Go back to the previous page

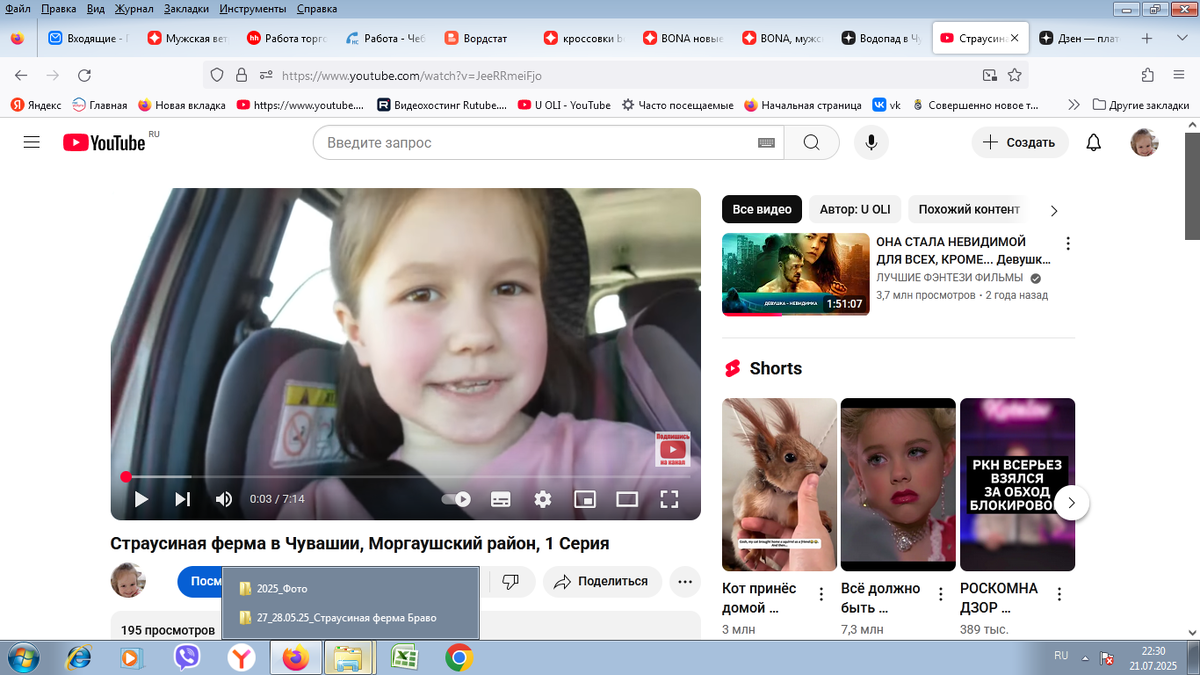click(x=21, y=75)
